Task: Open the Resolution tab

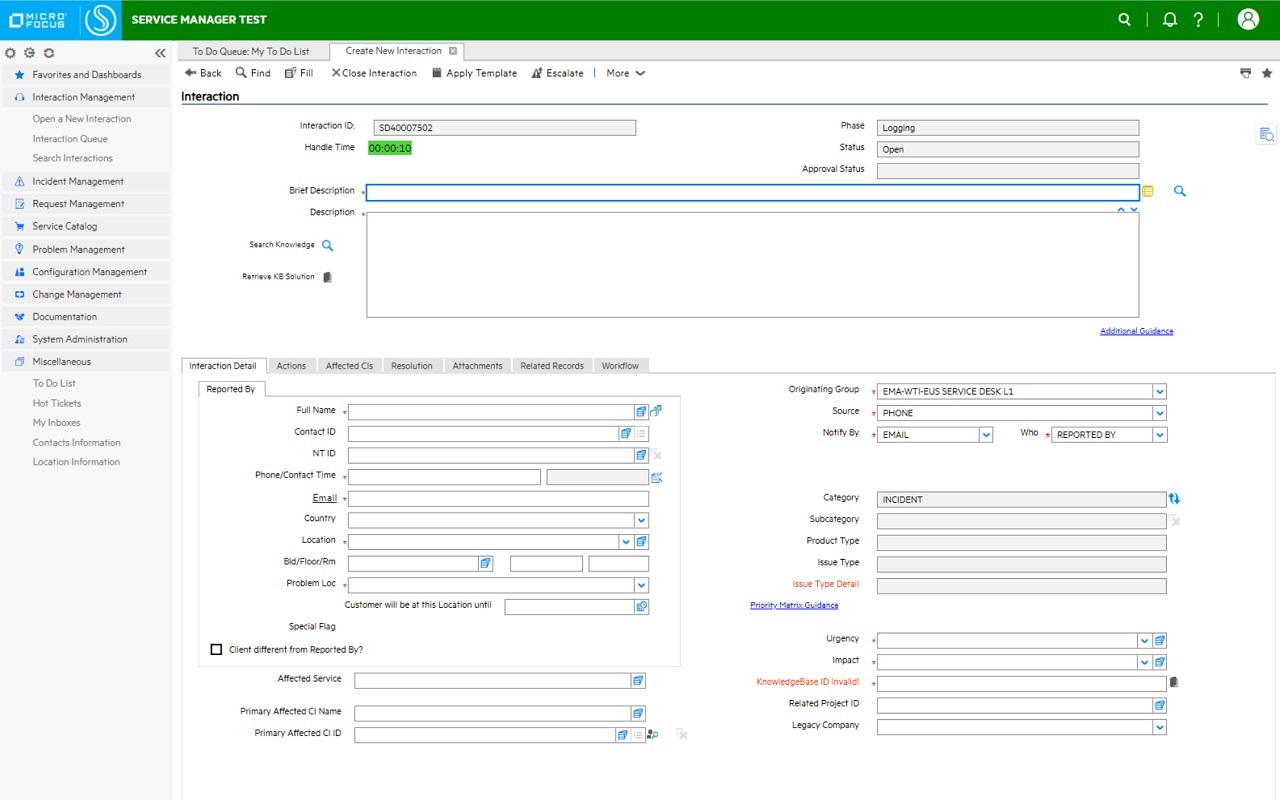Action: point(412,366)
